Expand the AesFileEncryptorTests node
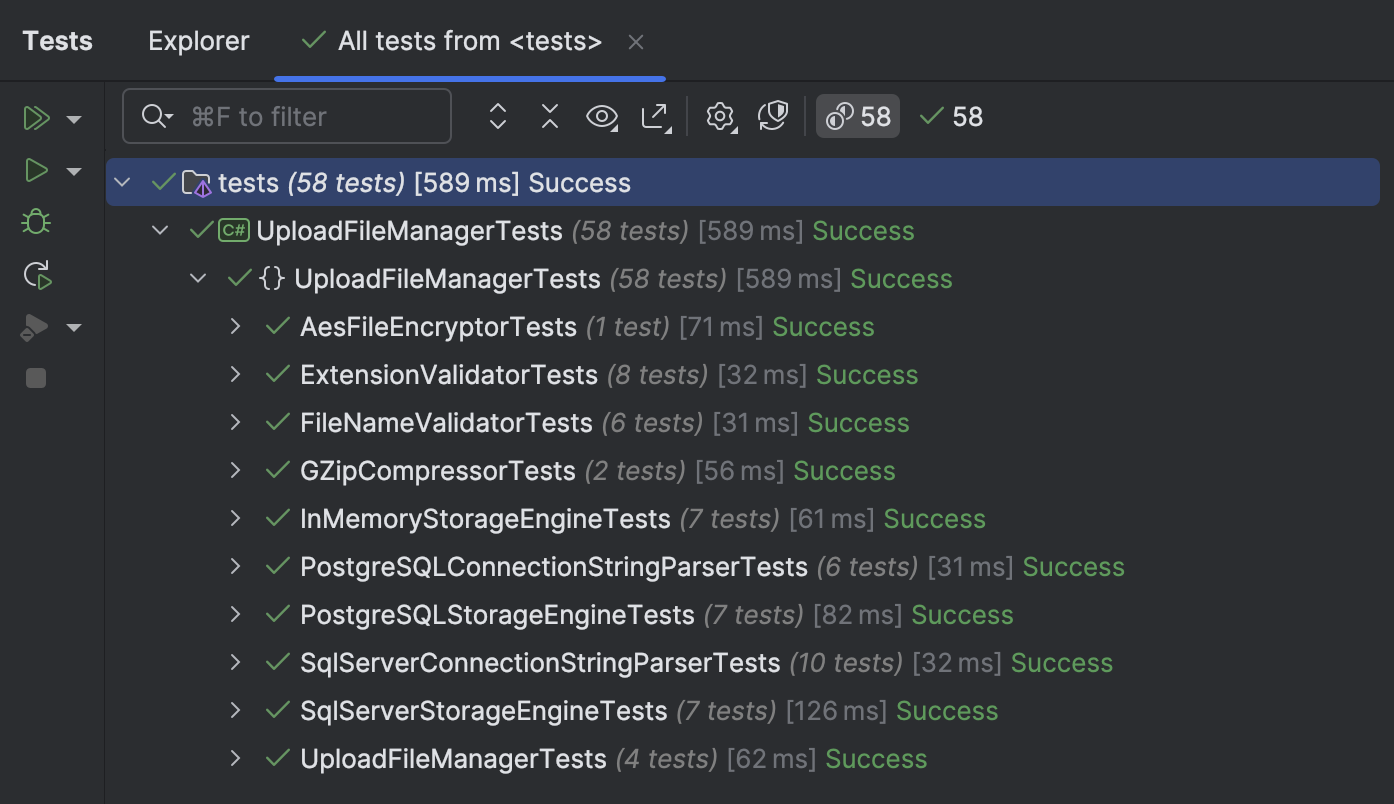Viewport: 1394px width, 804px height. pos(235,326)
